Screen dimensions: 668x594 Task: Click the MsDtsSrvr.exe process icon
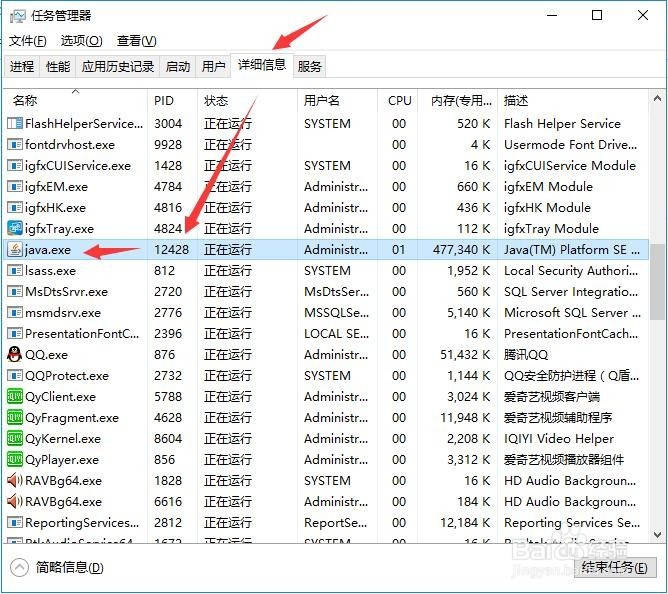pyautogui.click(x=15, y=291)
